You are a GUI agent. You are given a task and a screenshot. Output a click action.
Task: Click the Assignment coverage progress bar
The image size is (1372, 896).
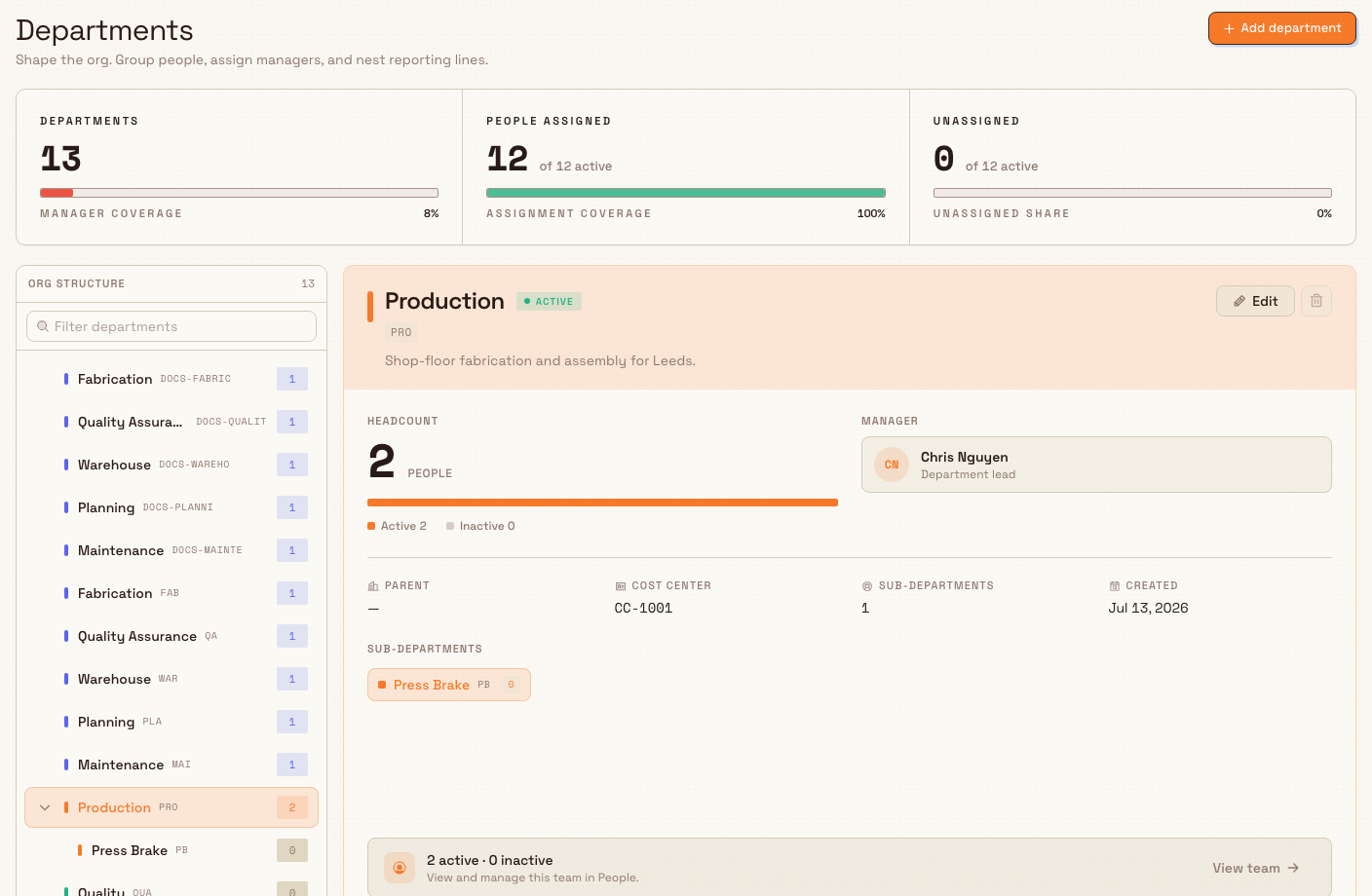pyautogui.click(x=686, y=193)
